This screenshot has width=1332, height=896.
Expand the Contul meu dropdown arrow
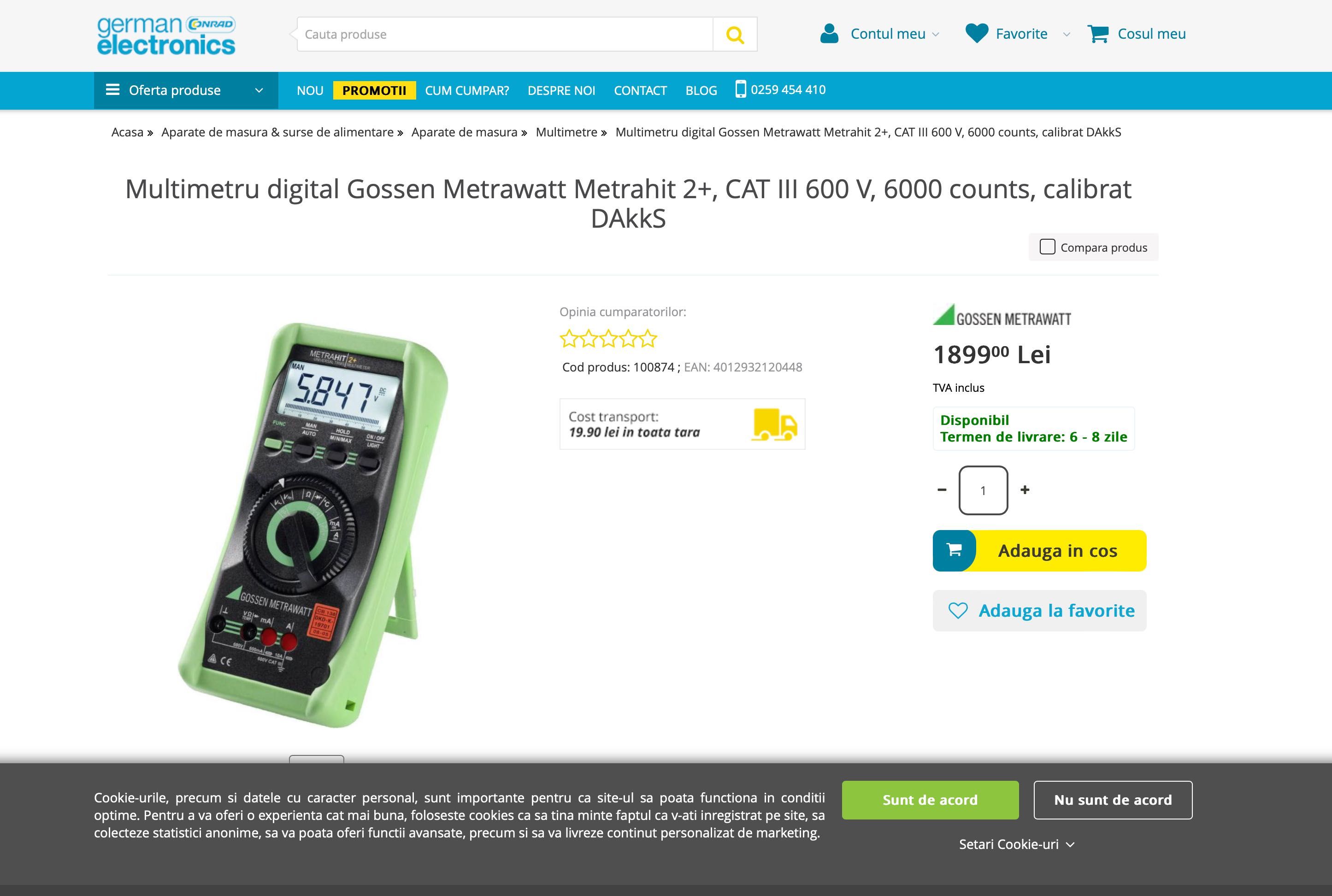(x=936, y=34)
